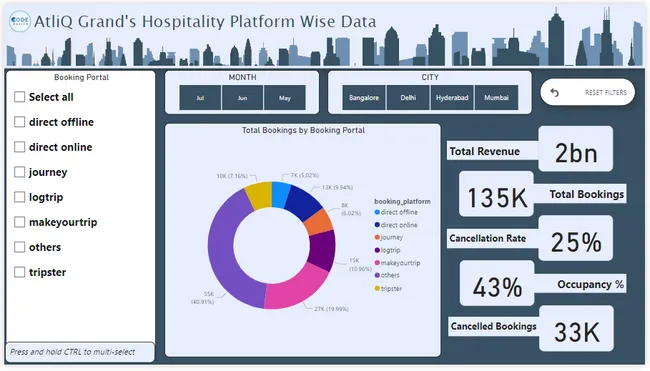Image resolution: width=650 pixels, height=371 pixels.
Task: Tick the Select all checkbox
Action: click(19, 97)
